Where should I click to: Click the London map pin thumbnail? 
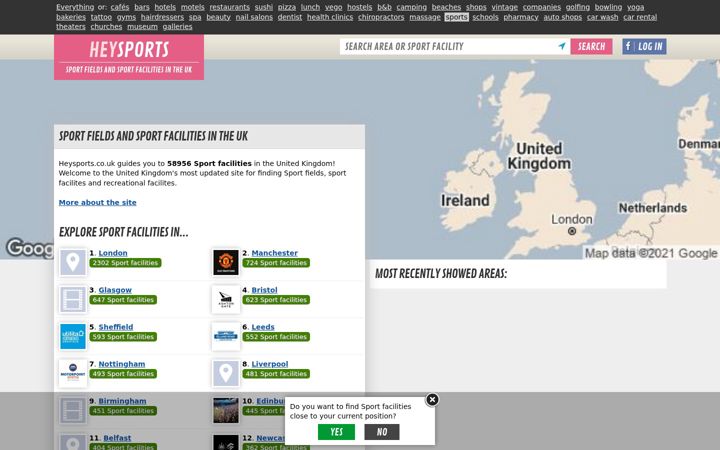73,262
